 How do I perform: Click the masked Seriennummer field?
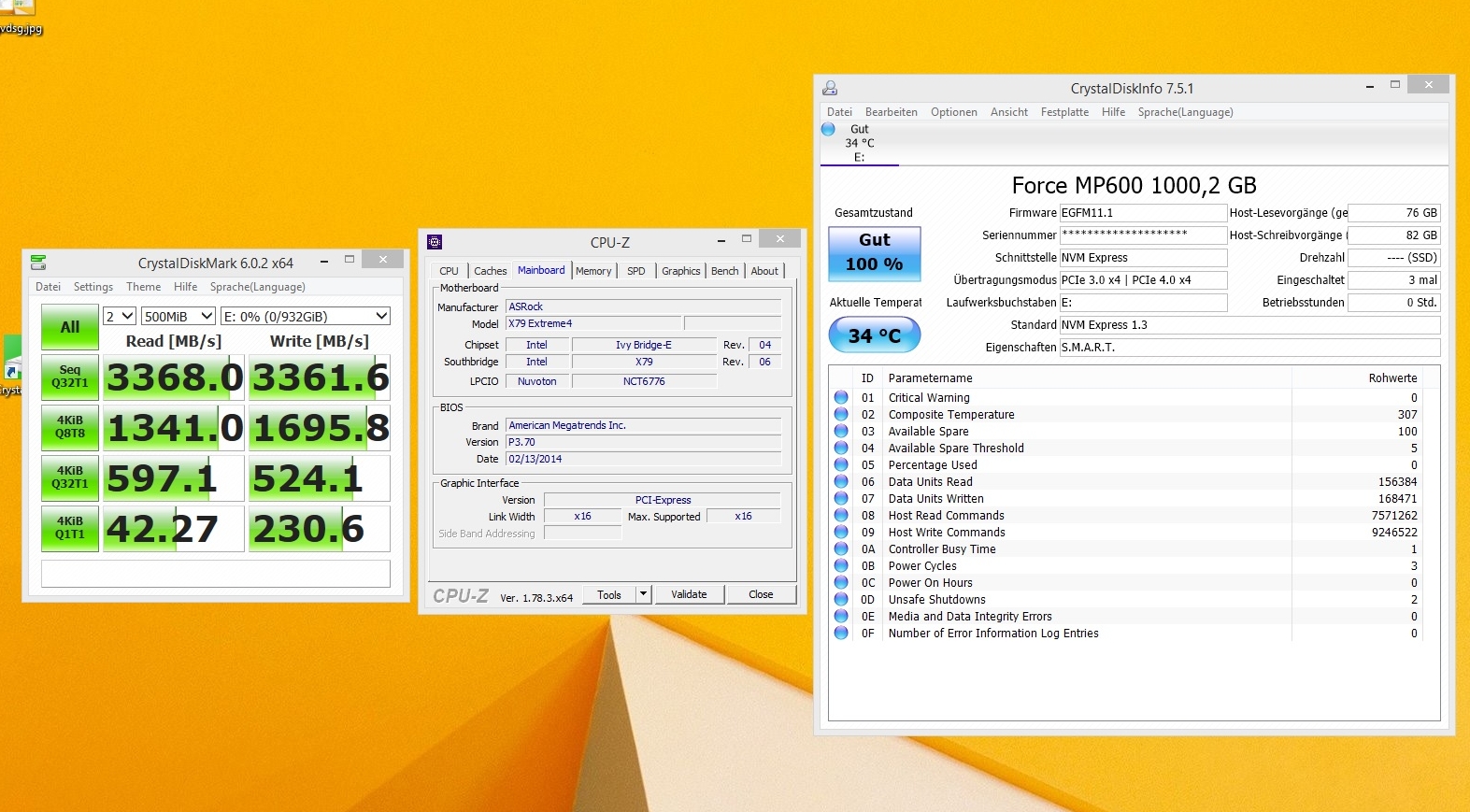tap(1143, 235)
